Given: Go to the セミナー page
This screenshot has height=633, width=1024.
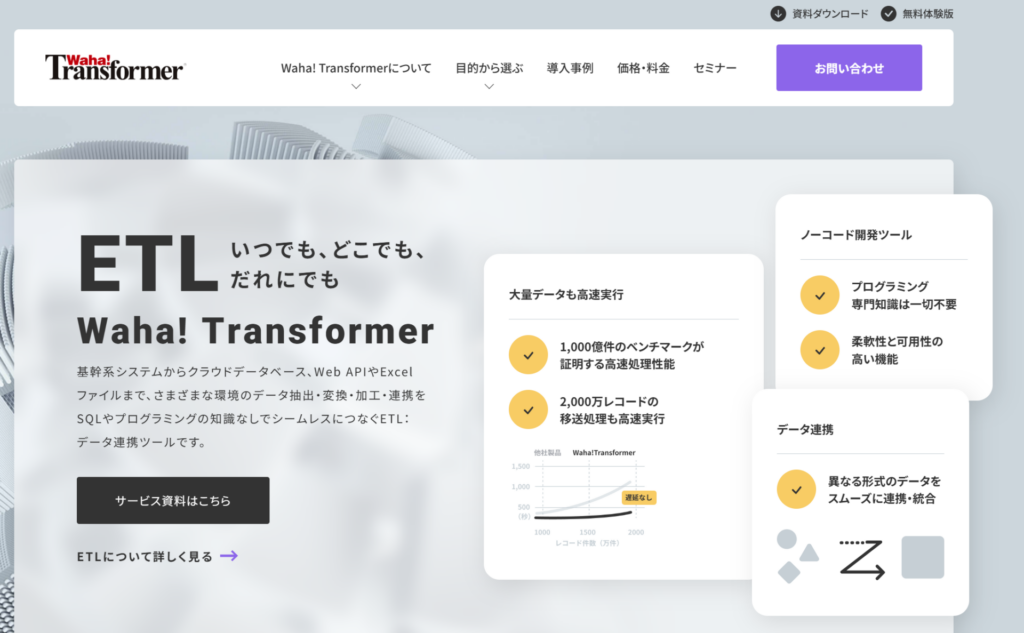Looking at the screenshot, I should point(714,68).
